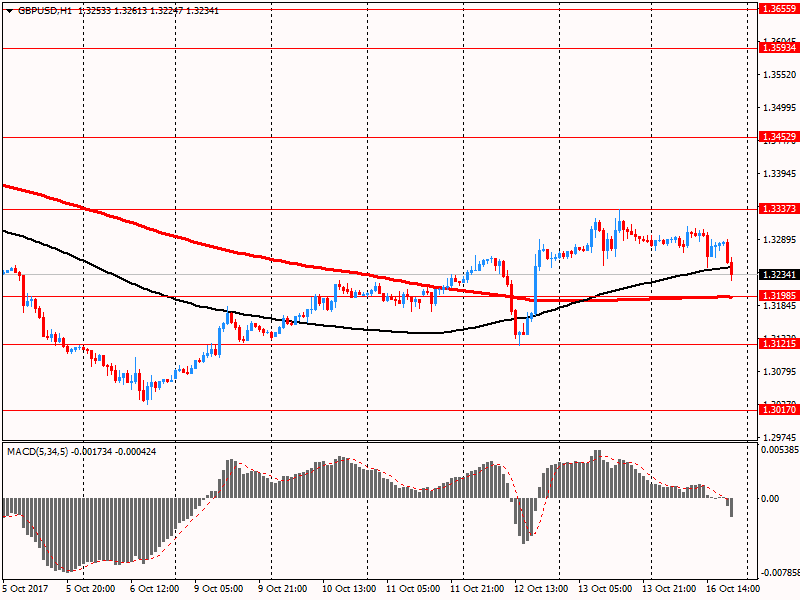Screen dimensions: 800x600
Task: Click the current price label 1.32341
Action: pyautogui.click(x=779, y=275)
